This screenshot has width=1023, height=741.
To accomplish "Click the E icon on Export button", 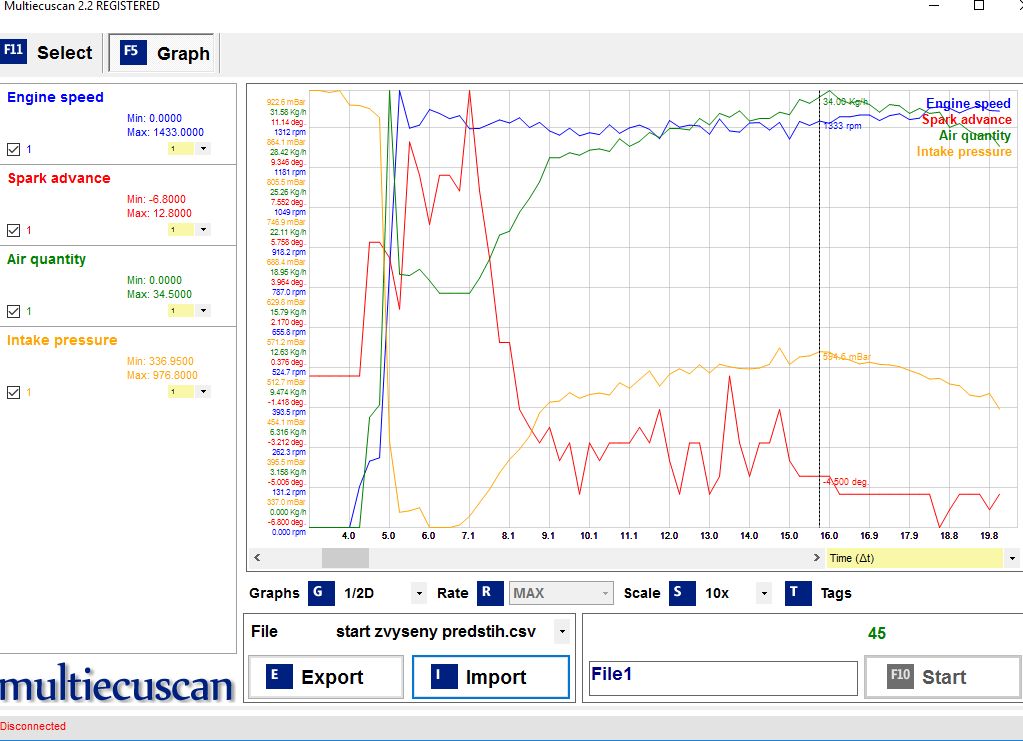I will (x=274, y=676).
